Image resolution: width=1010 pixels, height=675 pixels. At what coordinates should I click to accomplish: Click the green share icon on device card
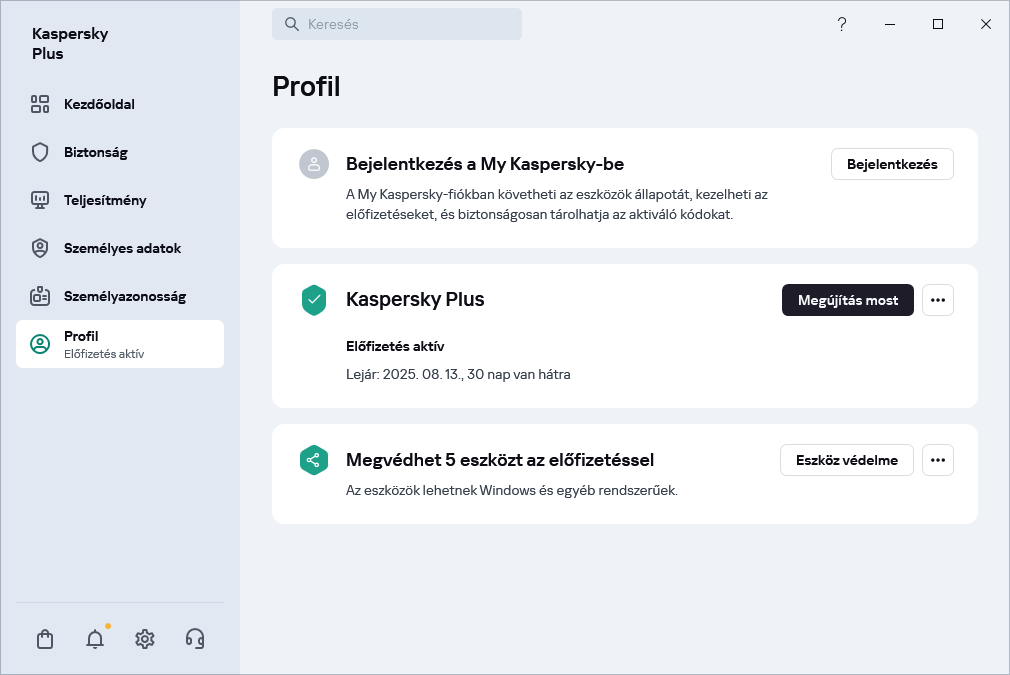pos(314,460)
